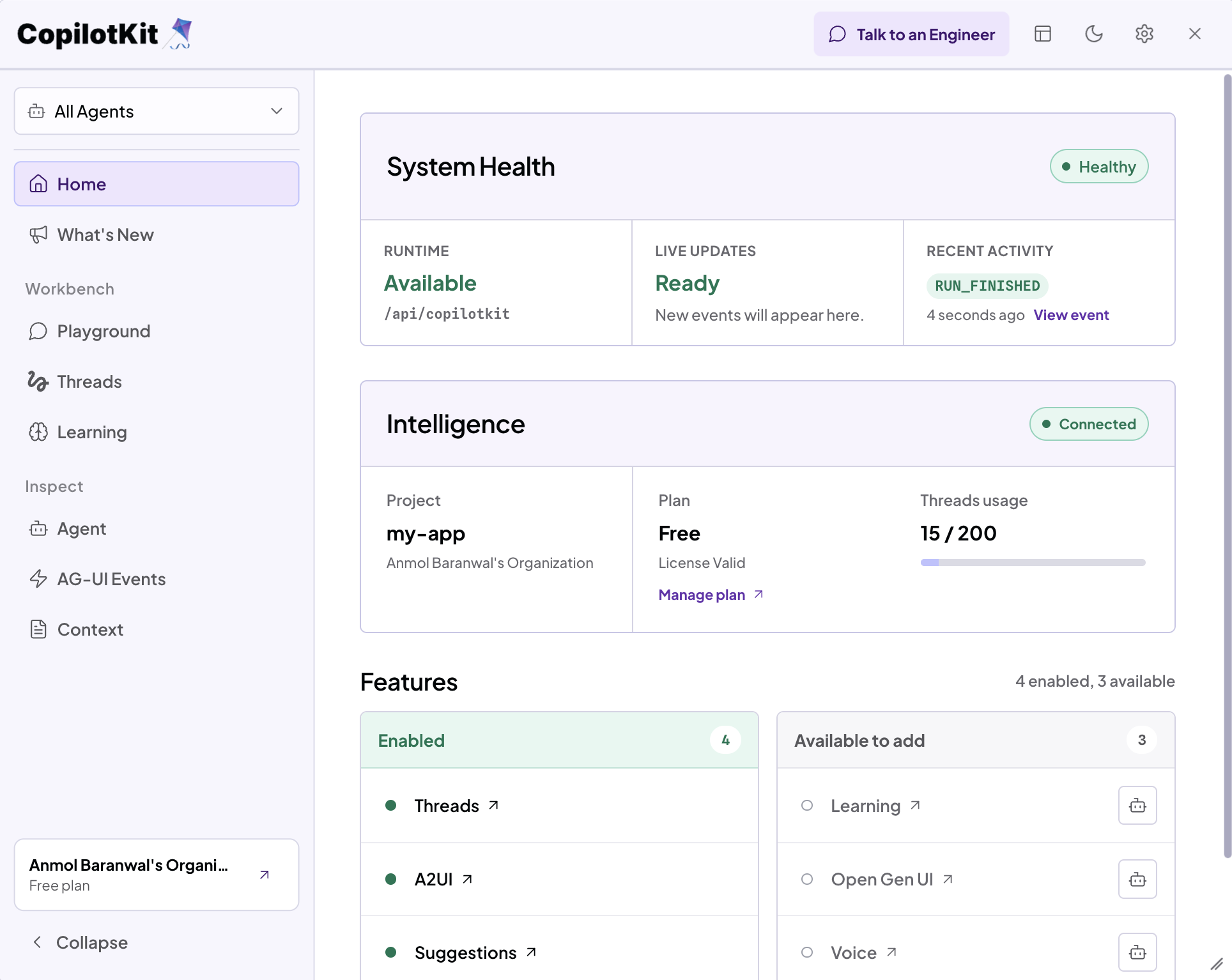The height and width of the screenshot is (980, 1232).
Task: Expand the All Agents dropdown
Action: click(x=157, y=111)
